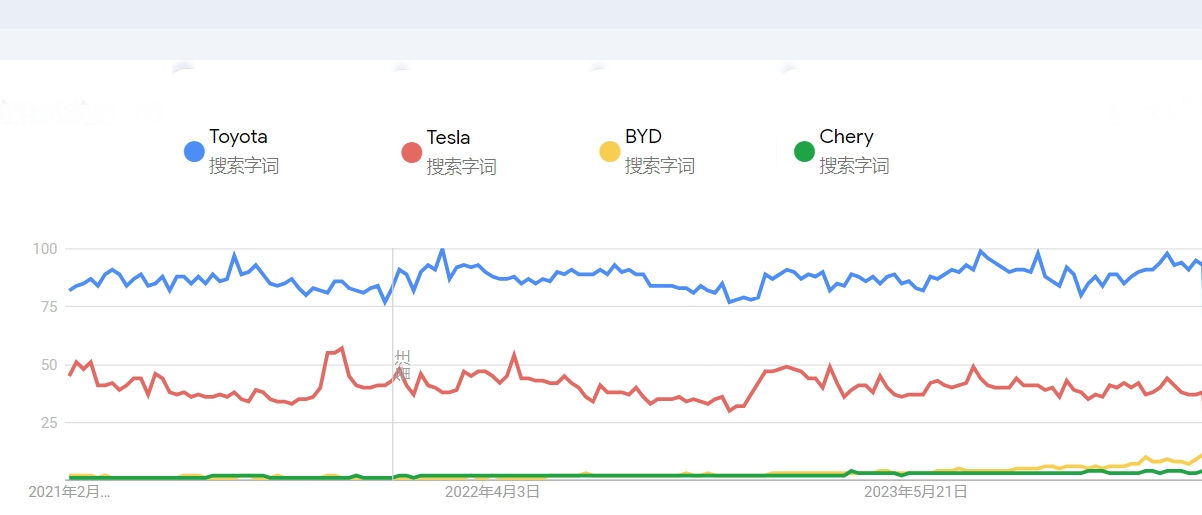Click the note marker on the vertical line
This screenshot has width=1202, height=515.
pyautogui.click(x=403, y=365)
